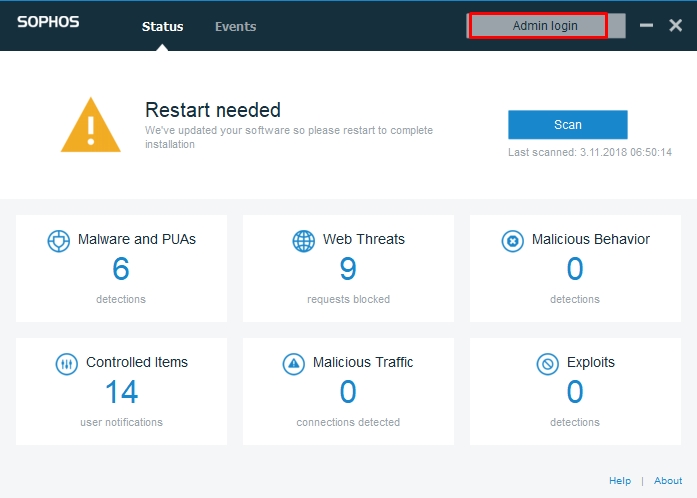The image size is (697, 498).
Task: Click the SOPHOS logo
Action: click(x=48, y=22)
